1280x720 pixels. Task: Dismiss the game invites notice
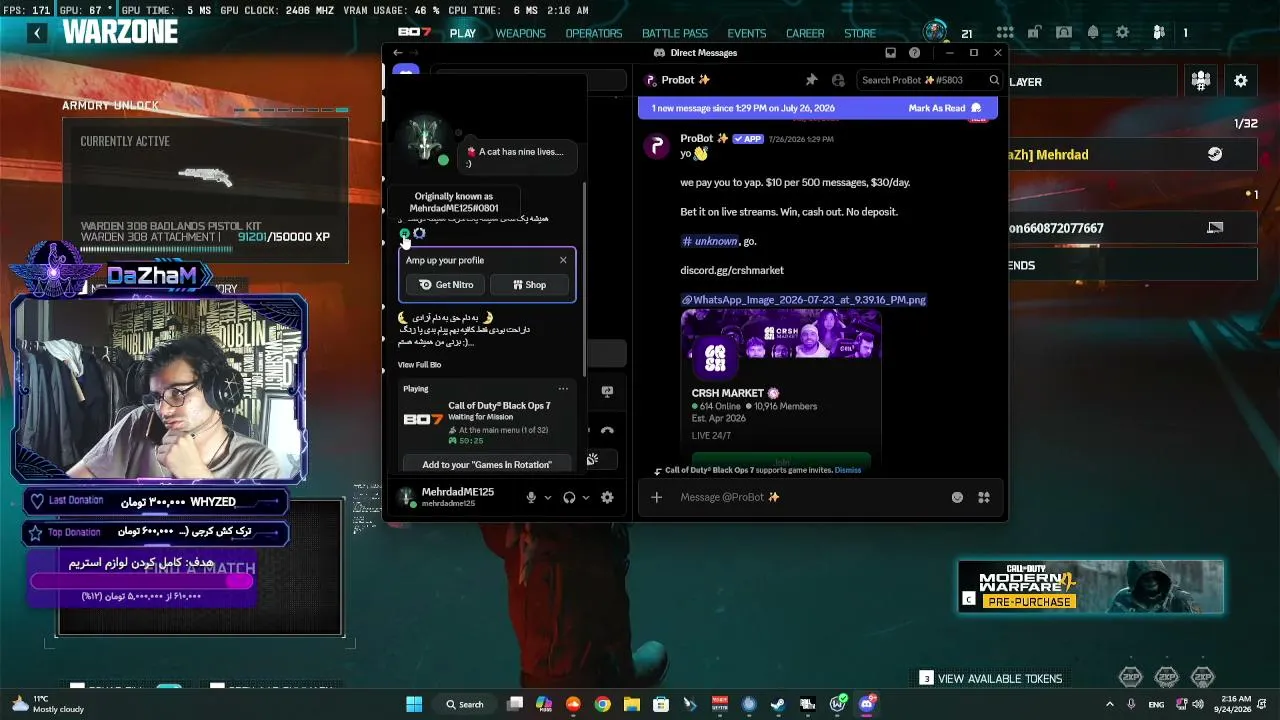(847, 470)
